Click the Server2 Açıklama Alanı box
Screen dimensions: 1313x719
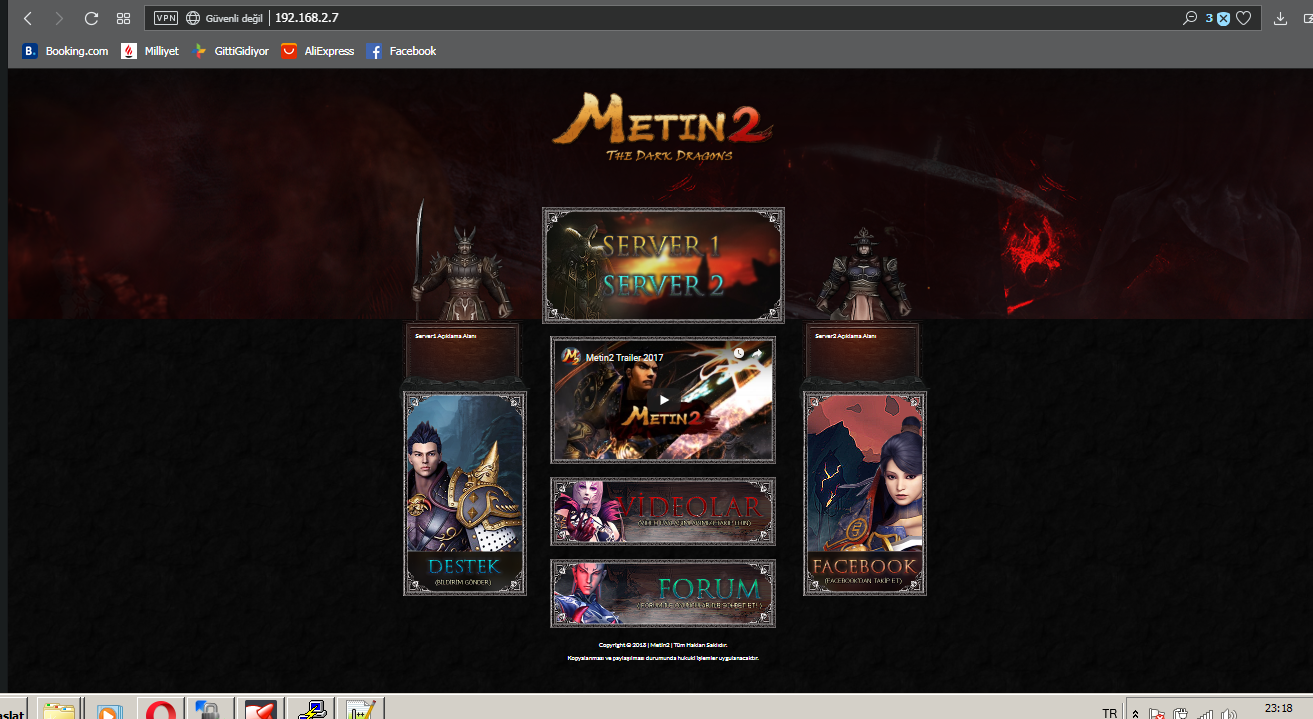[x=864, y=352]
